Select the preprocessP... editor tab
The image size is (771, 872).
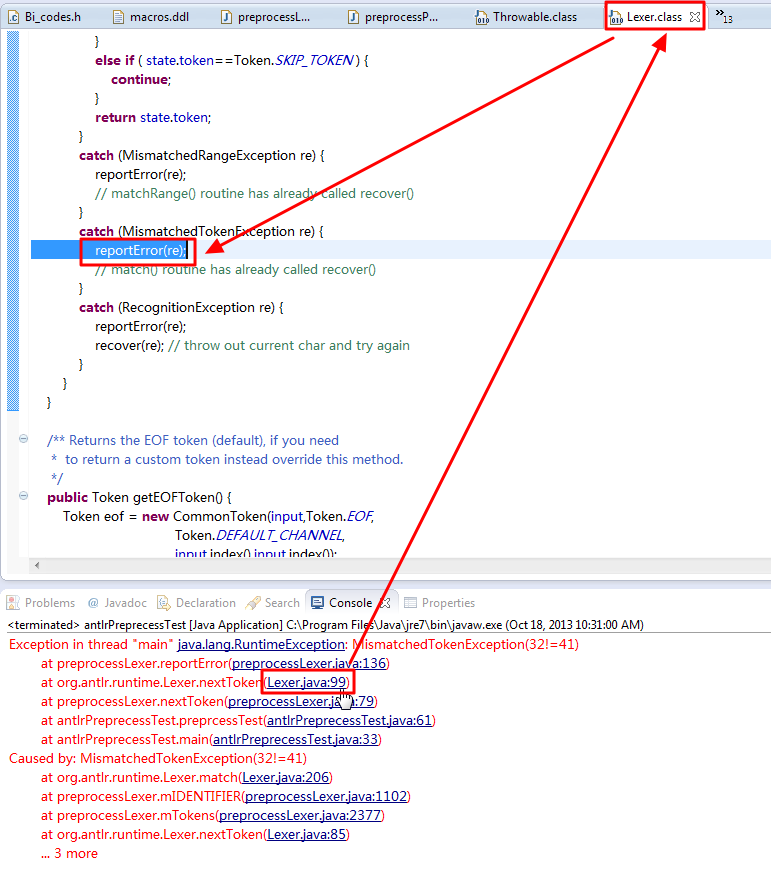[x=393, y=17]
